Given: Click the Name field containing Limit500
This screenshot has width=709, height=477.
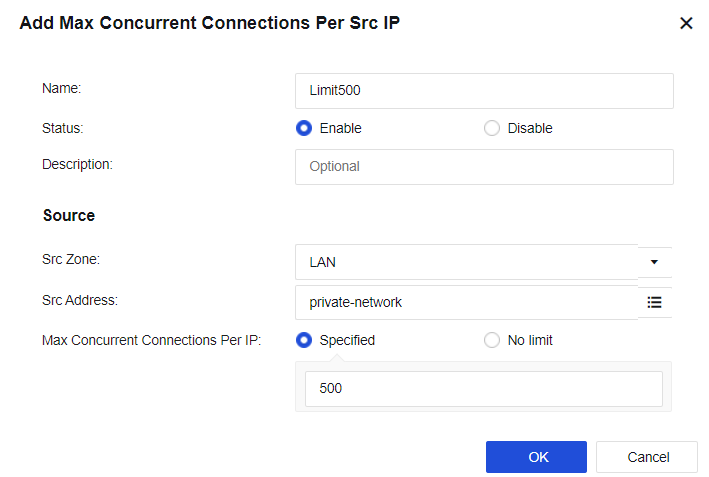Looking at the screenshot, I should 484,90.
